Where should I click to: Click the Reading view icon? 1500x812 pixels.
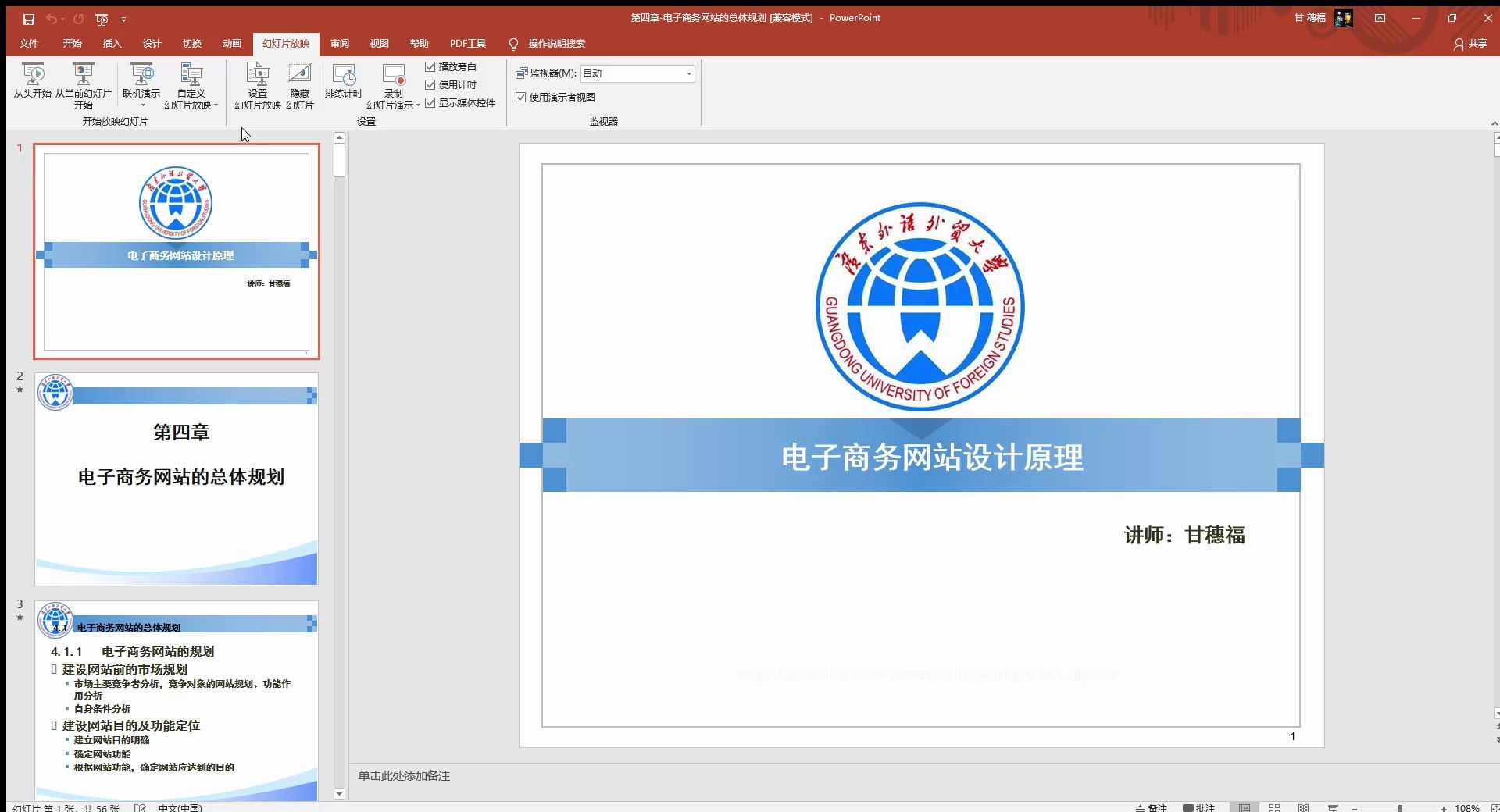[x=1303, y=807]
